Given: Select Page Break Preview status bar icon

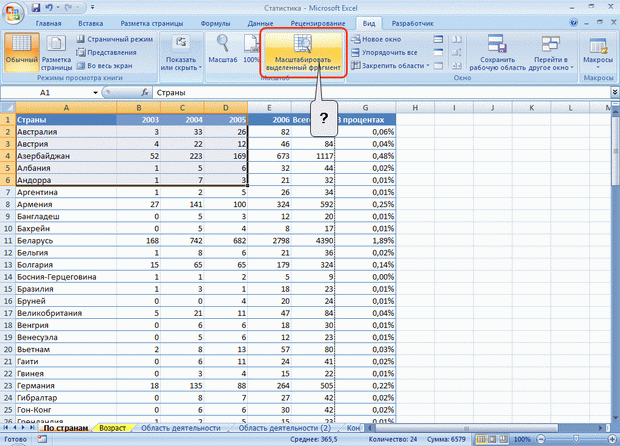Looking at the screenshot, I should click(503, 439).
